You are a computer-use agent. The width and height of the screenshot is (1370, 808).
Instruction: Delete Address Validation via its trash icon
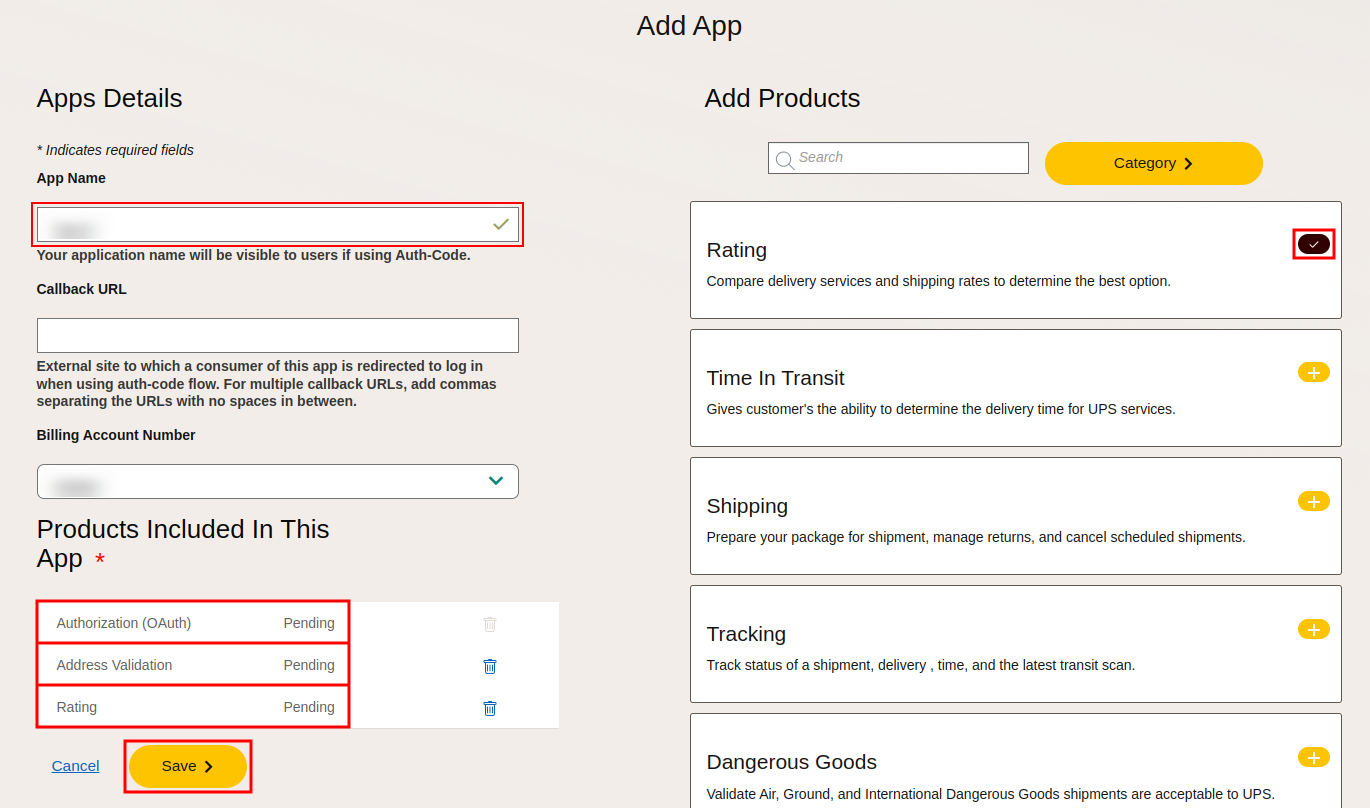coord(489,665)
